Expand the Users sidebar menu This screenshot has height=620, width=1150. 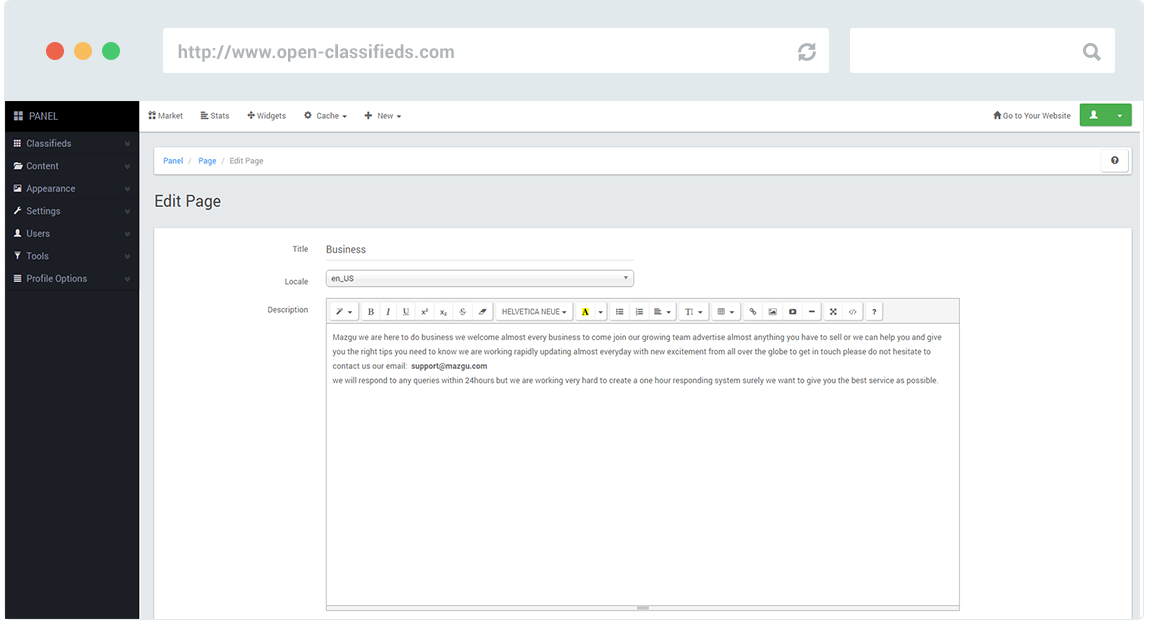(x=72, y=233)
